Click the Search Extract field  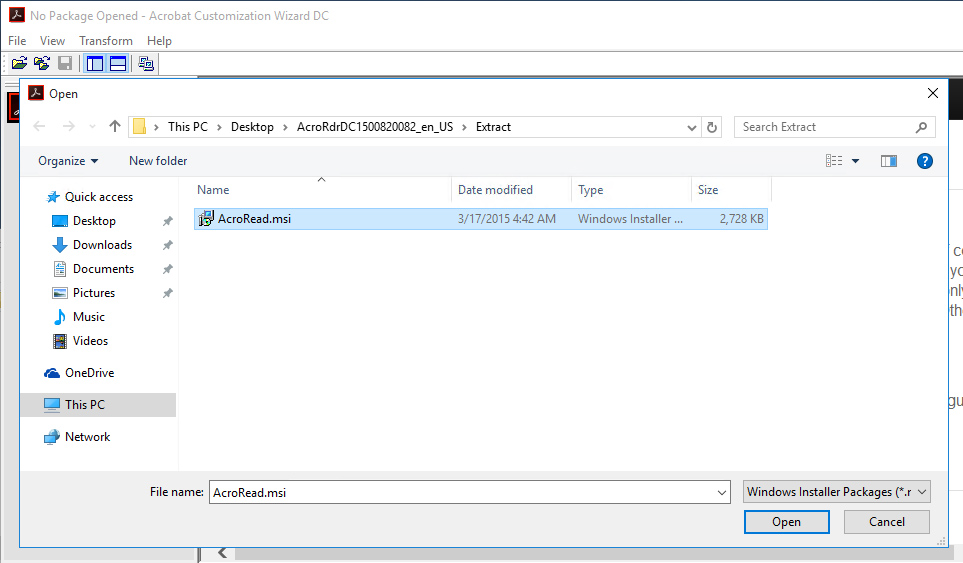coord(825,127)
